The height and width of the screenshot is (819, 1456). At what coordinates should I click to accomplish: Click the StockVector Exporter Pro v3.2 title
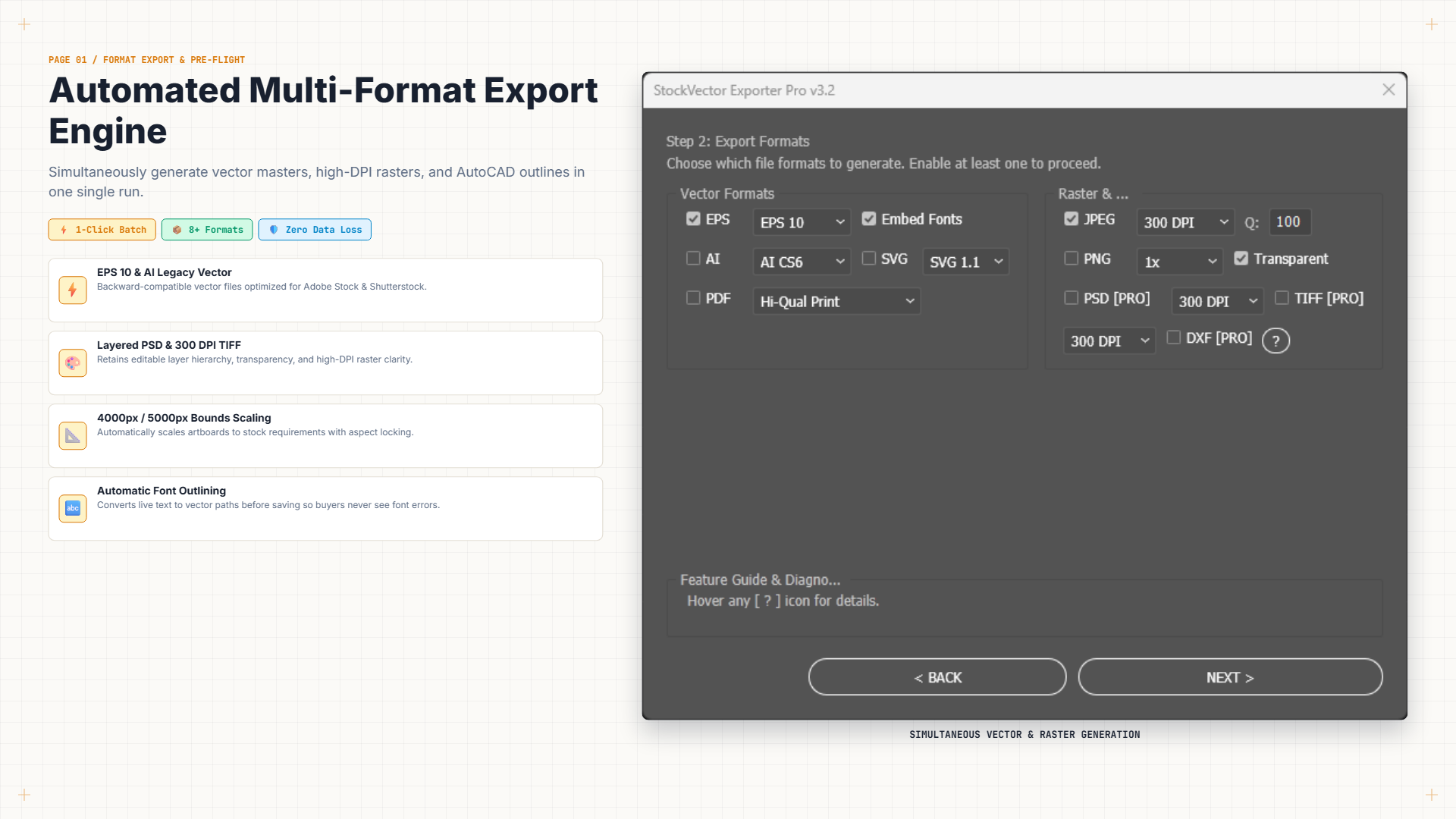coord(744,90)
